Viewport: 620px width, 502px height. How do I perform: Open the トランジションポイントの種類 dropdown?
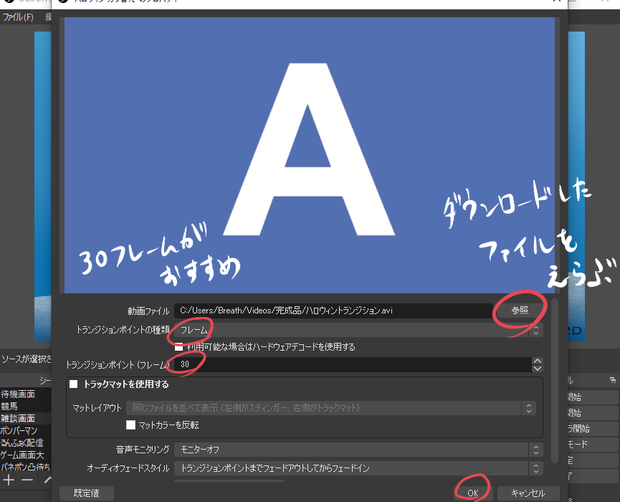tap(358, 330)
